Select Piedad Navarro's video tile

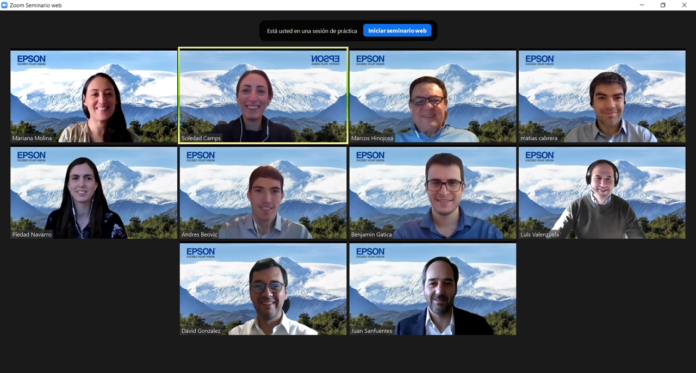point(94,193)
